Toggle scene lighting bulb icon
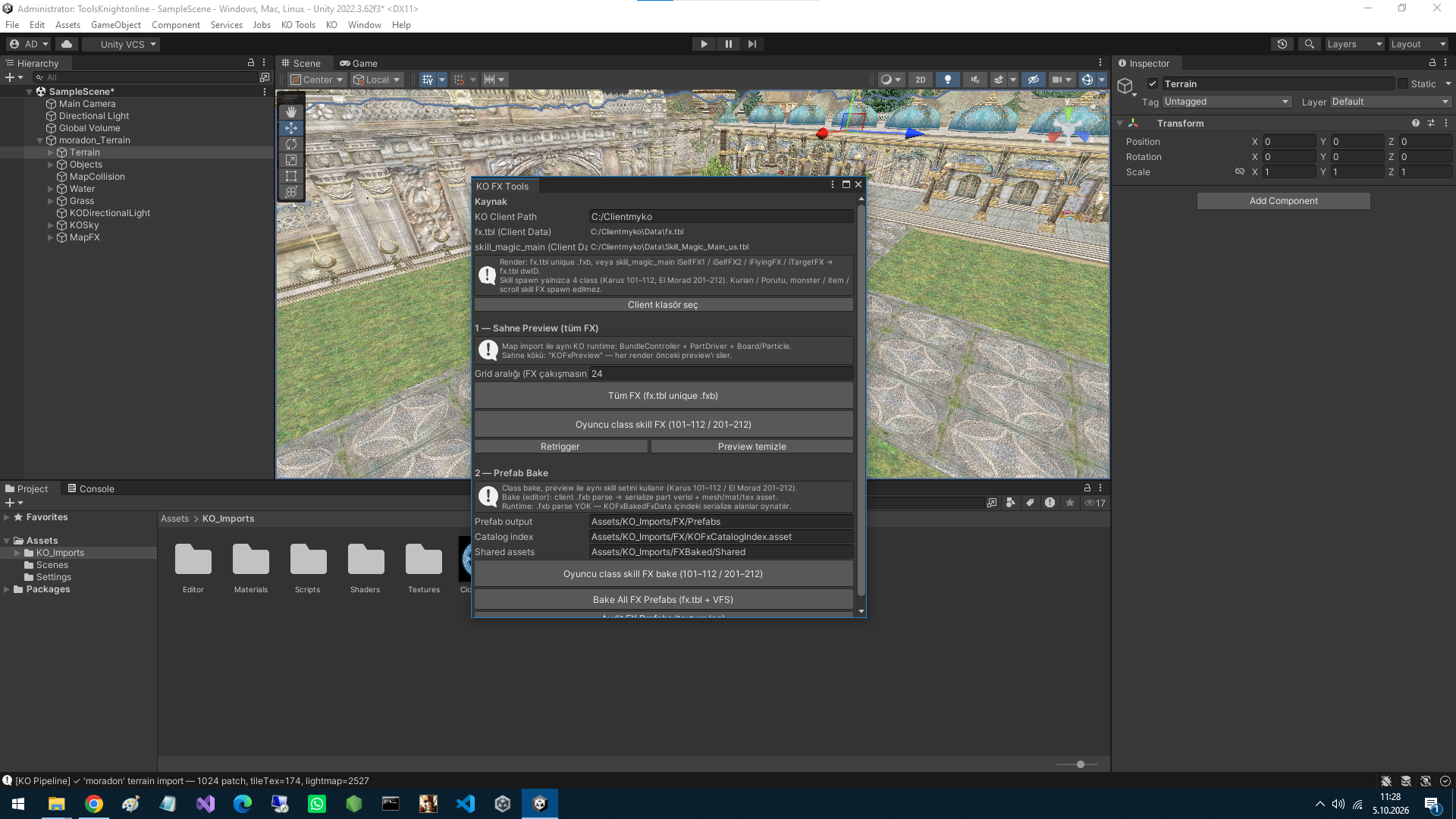The height and width of the screenshot is (819, 1456). (947, 80)
